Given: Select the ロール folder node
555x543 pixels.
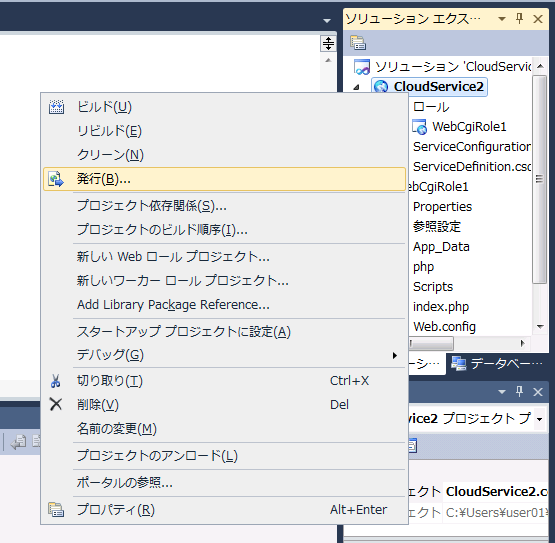Looking at the screenshot, I should pos(431,107).
